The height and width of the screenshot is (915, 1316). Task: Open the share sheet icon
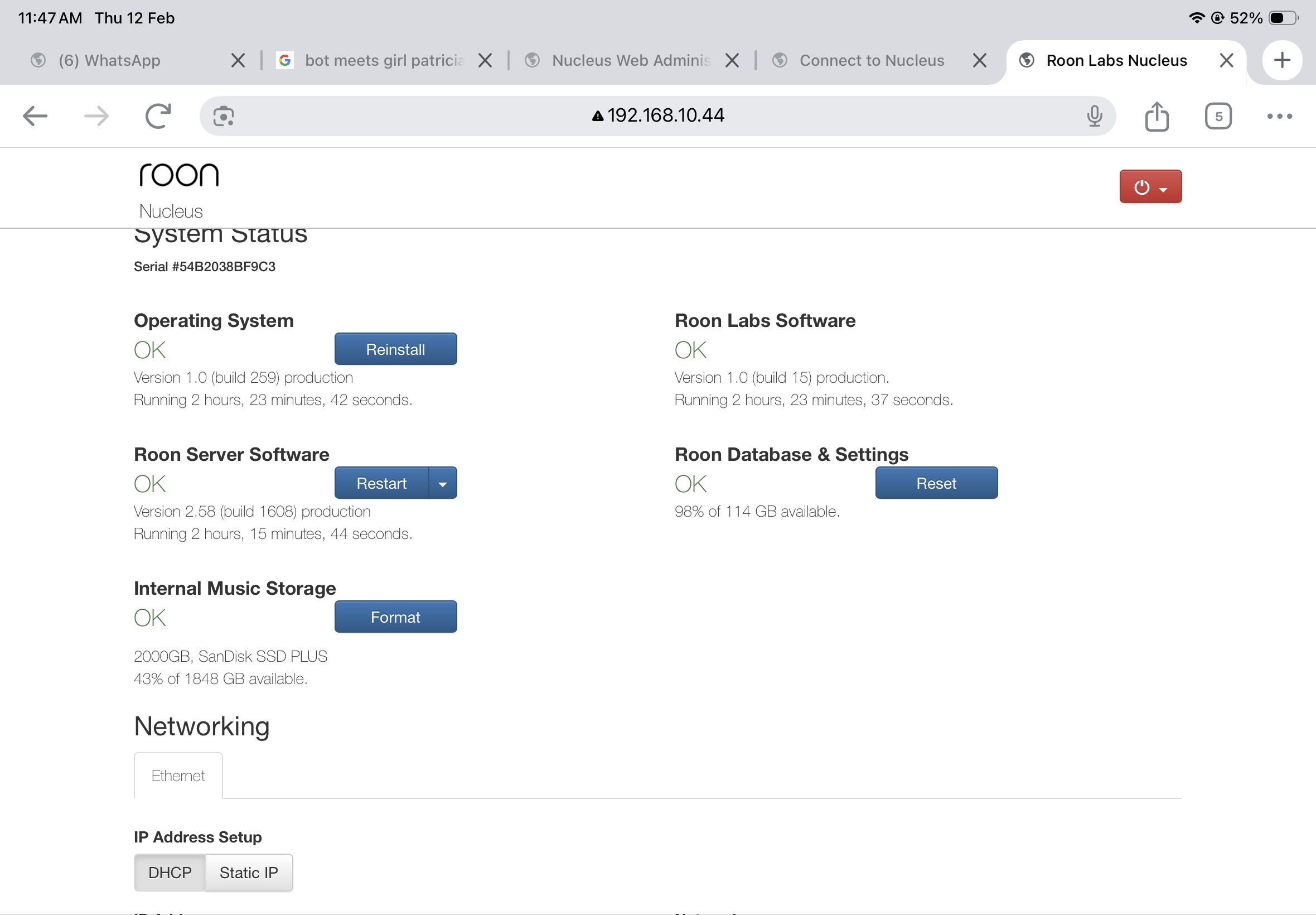(x=1157, y=117)
